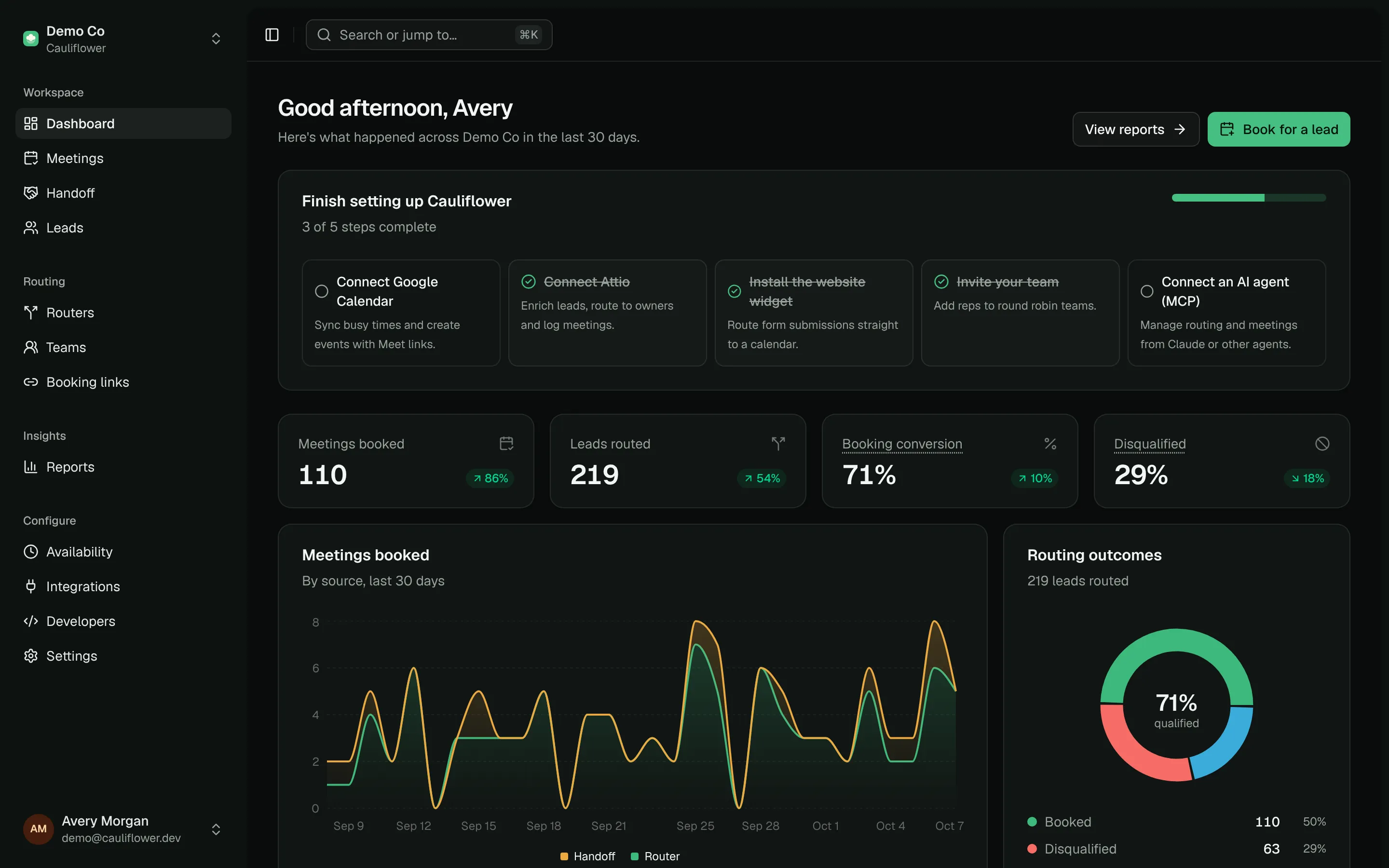Click the View reports button
The height and width of the screenshot is (868, 1389).
click(x=1136, y=129)
